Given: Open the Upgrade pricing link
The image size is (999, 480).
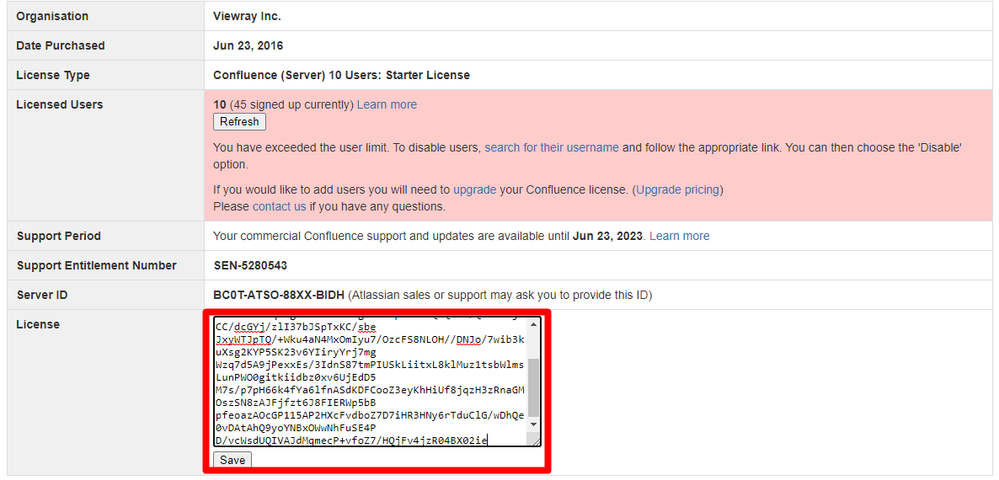Looking at the screenshot, I should pos(677,190).
